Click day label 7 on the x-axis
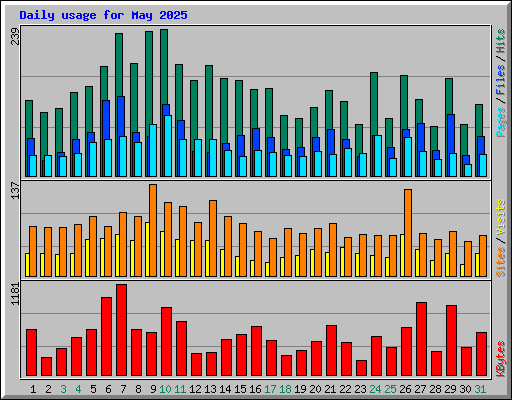This screenshot has height=400, width=512. coord(123,389)
